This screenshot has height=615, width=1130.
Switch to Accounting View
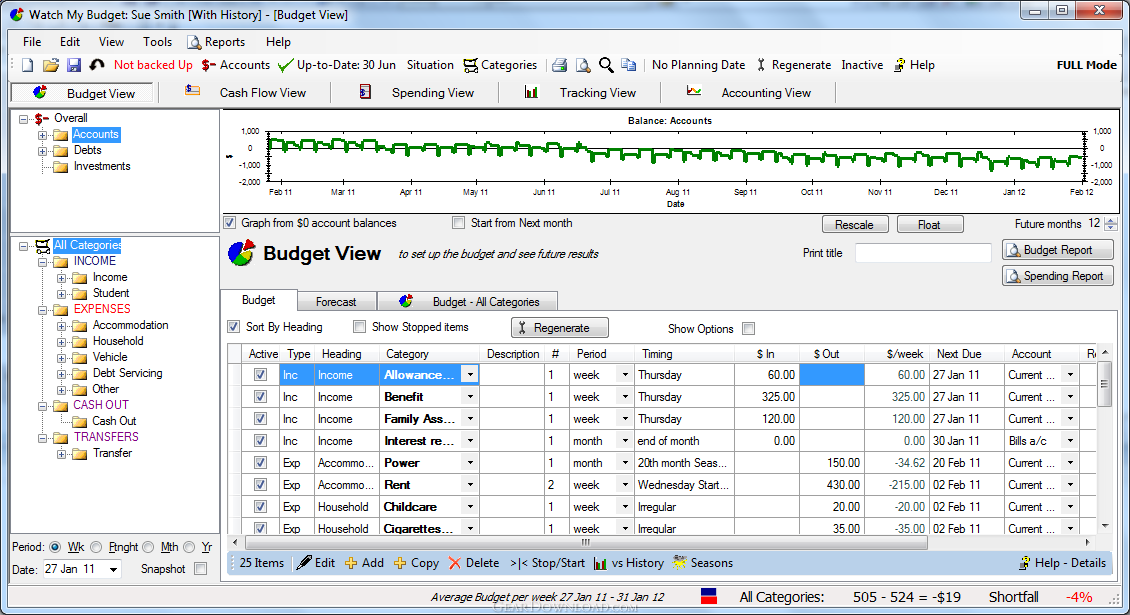coord(748,93)
